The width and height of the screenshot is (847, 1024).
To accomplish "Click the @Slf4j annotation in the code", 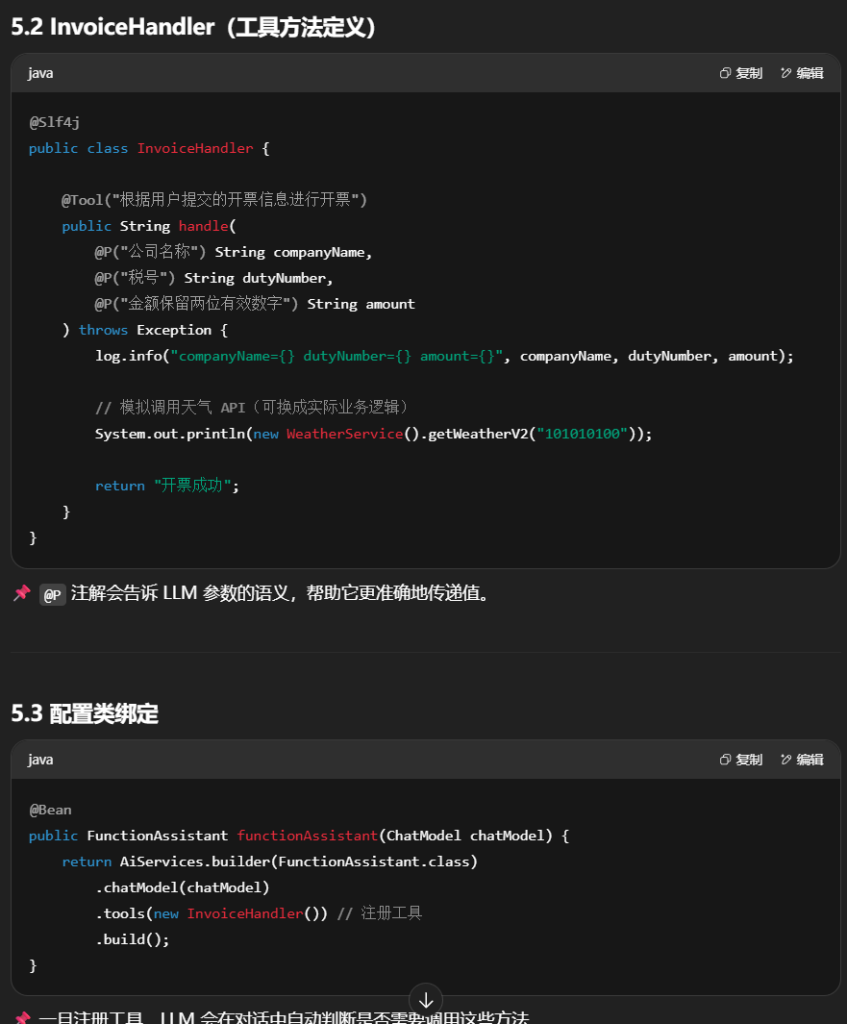I will tap(54, 122).
